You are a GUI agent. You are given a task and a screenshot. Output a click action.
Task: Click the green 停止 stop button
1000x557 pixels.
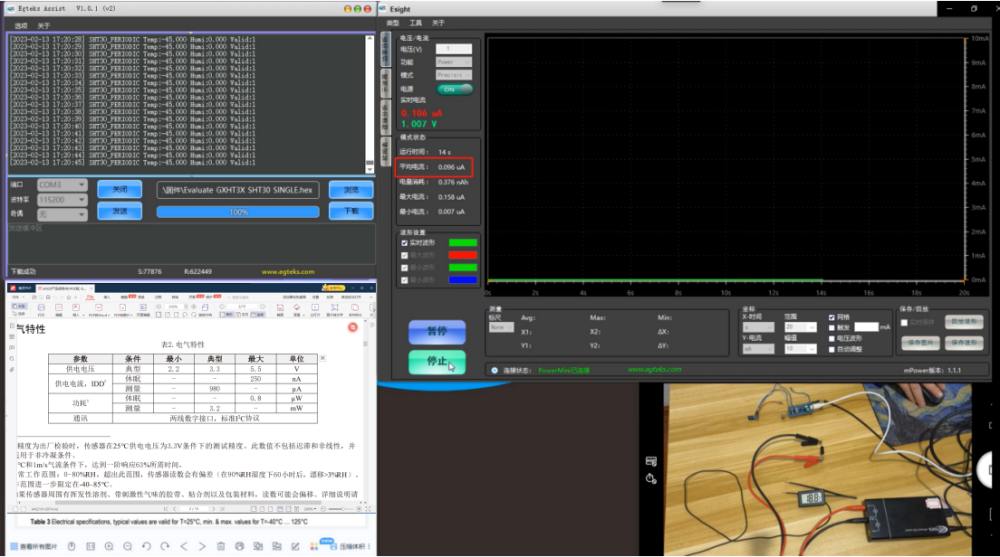pyautogui.click(x=437, y=361)
